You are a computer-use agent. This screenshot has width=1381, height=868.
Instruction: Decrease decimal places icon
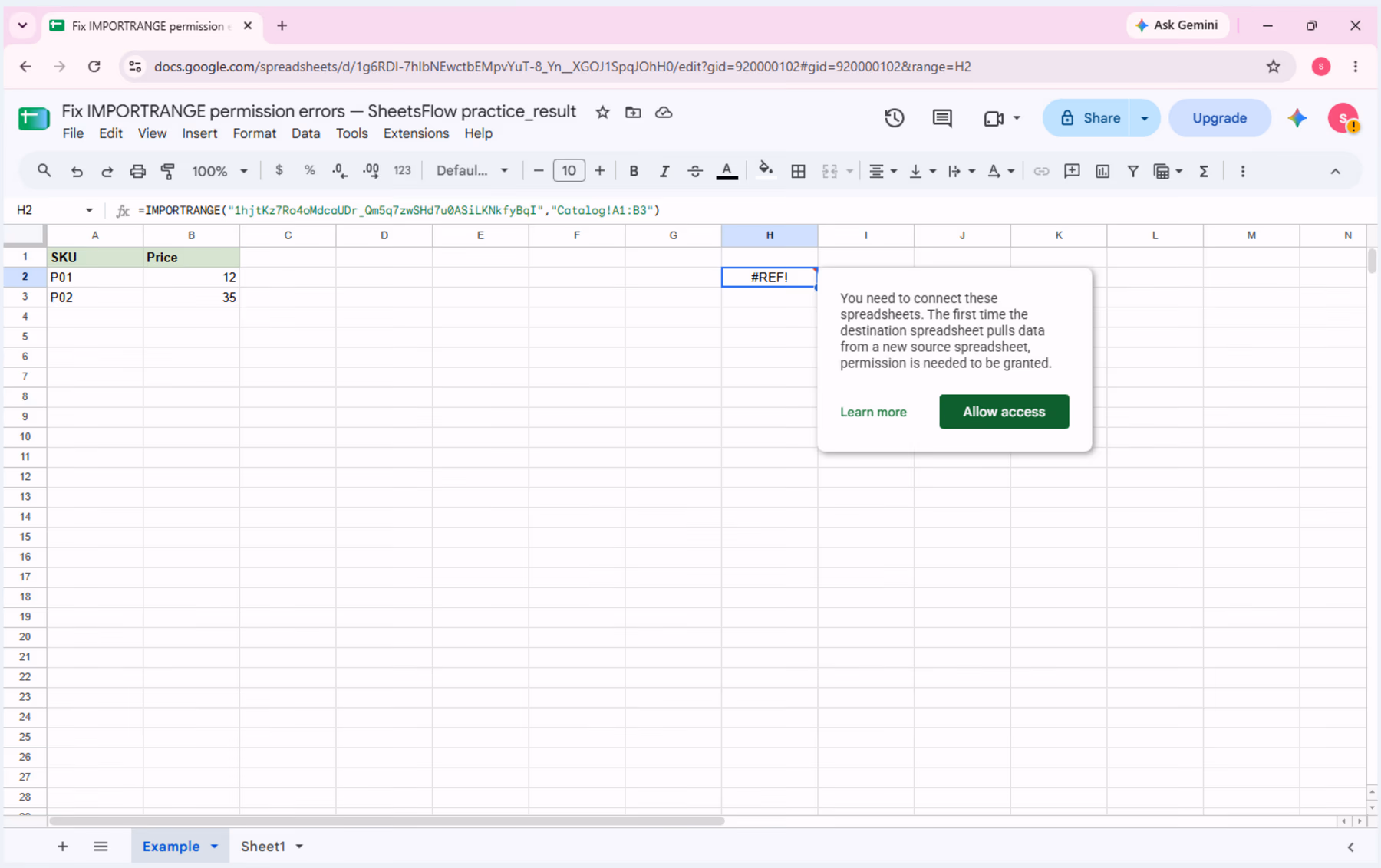point(340,171)
